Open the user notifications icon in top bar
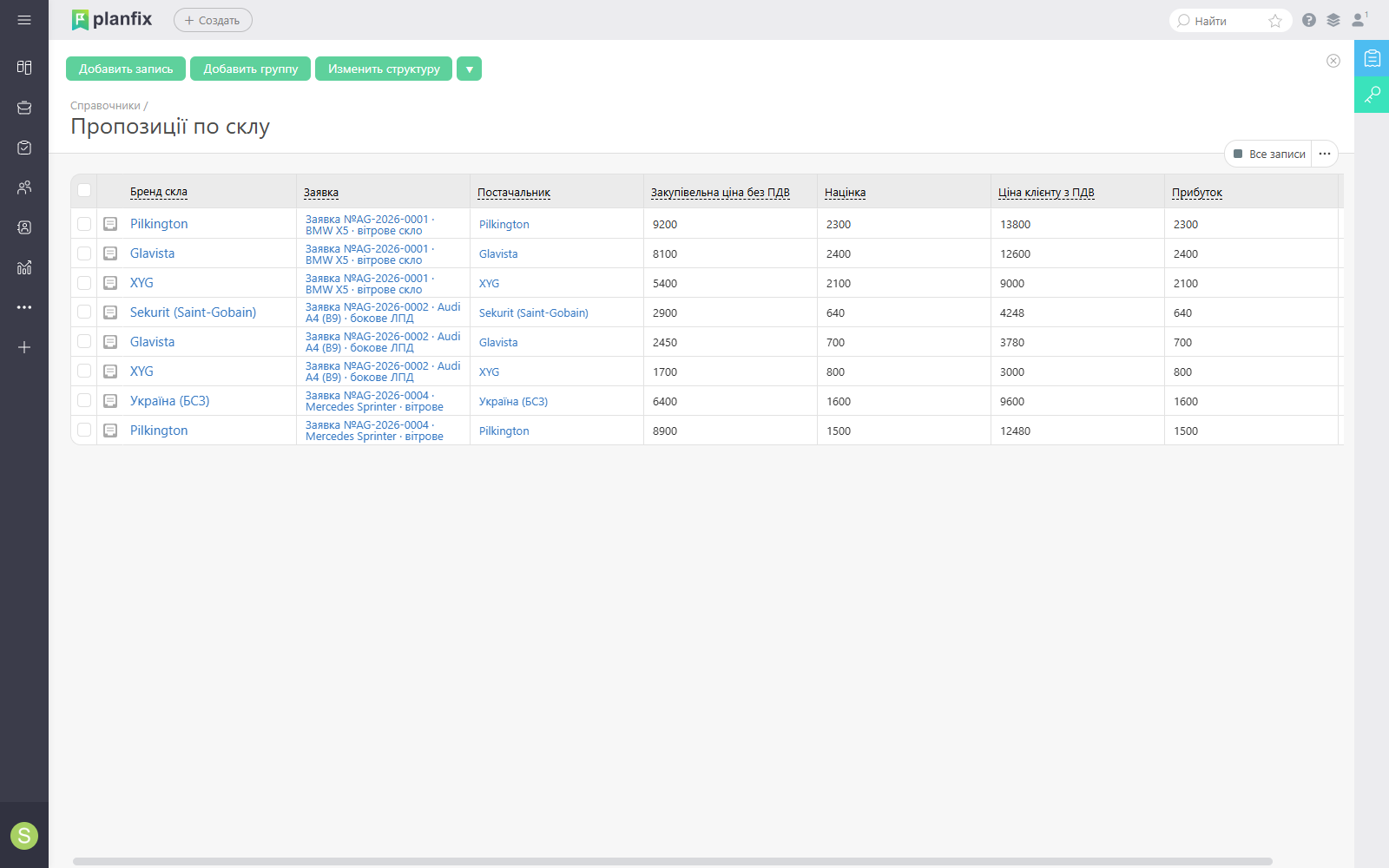The width and height of the screenshot is (1389, 868). click(x=1359, y=19)
